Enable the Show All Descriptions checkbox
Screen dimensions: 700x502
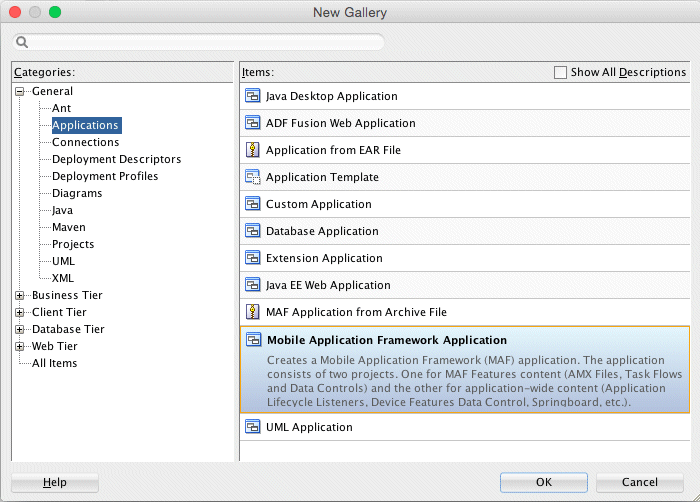coord(561,73)
